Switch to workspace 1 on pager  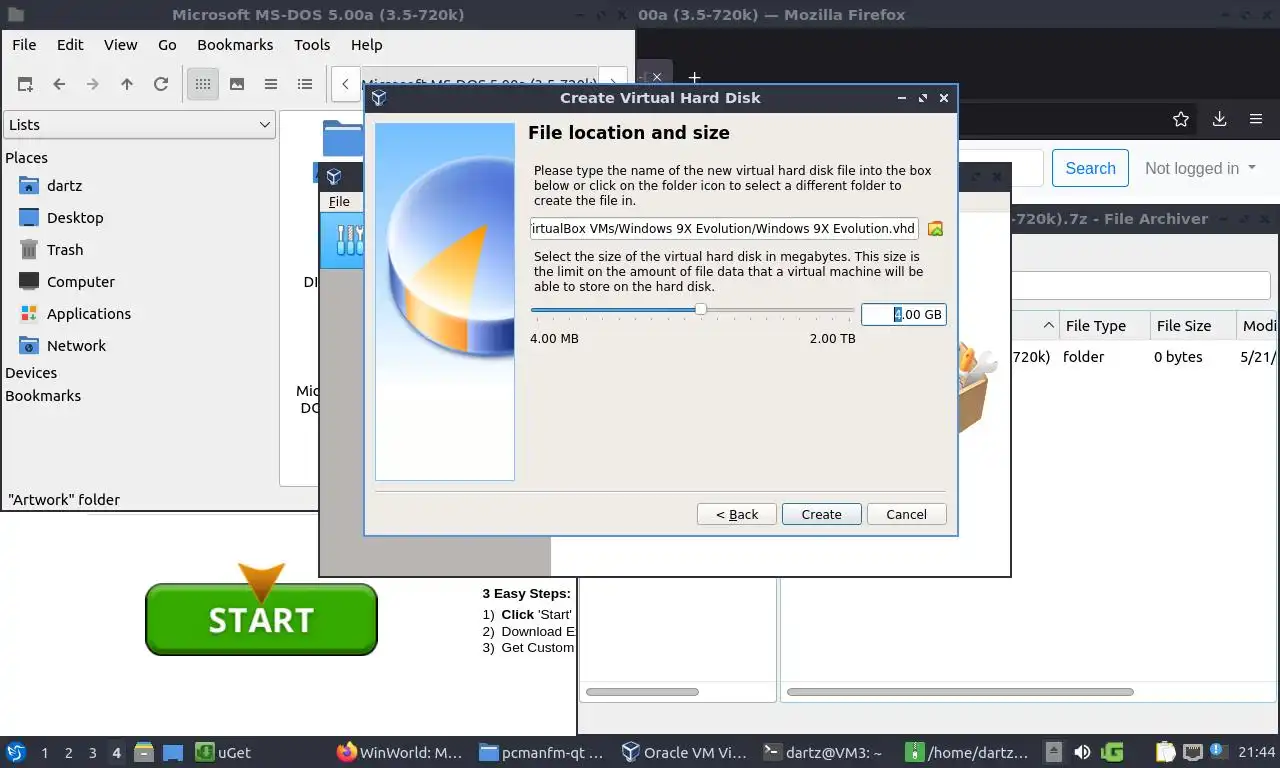point(44,753)
